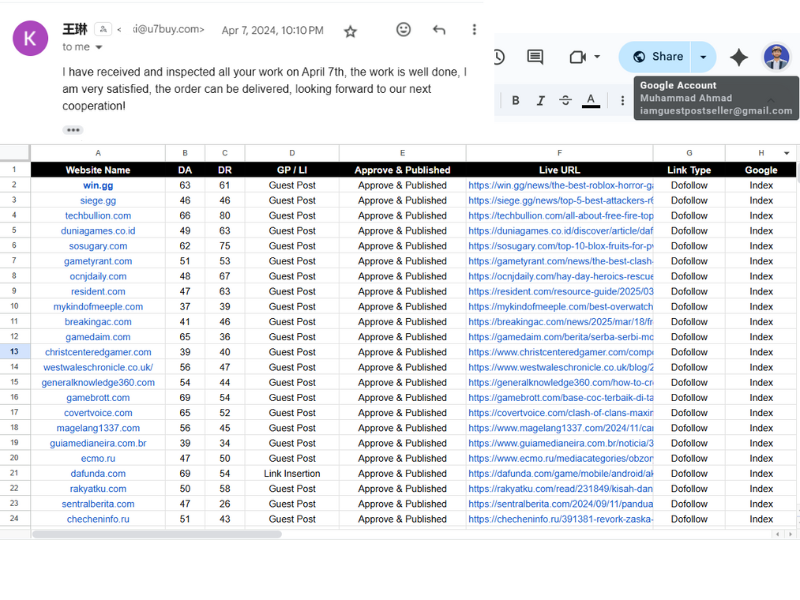Viewport: 800px width, 600px height.
Task: Click scroll-left arrow at sheet bottom
Action: coord(777,534)
